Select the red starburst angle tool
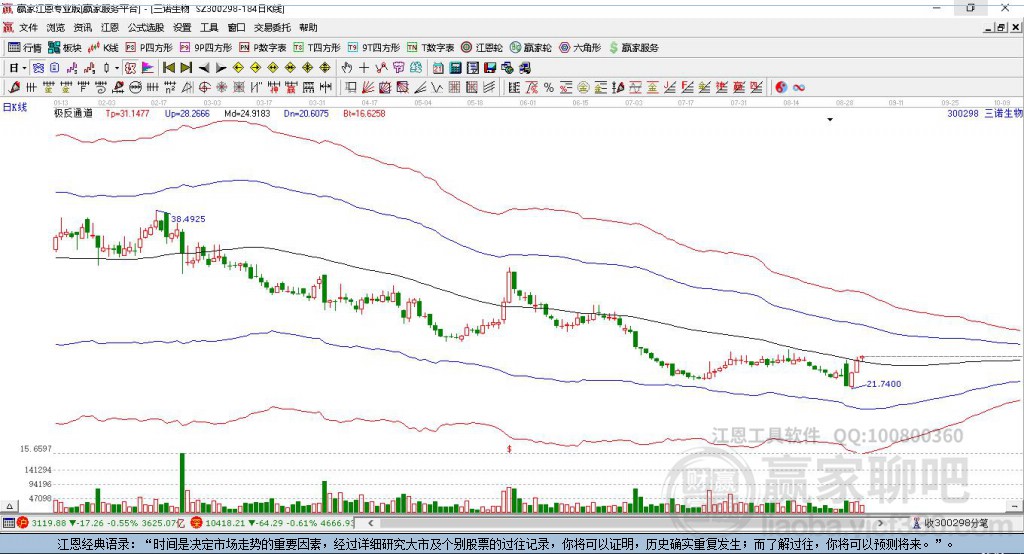Viewport: 1024px width, 554px height. (x=221, y=87)
